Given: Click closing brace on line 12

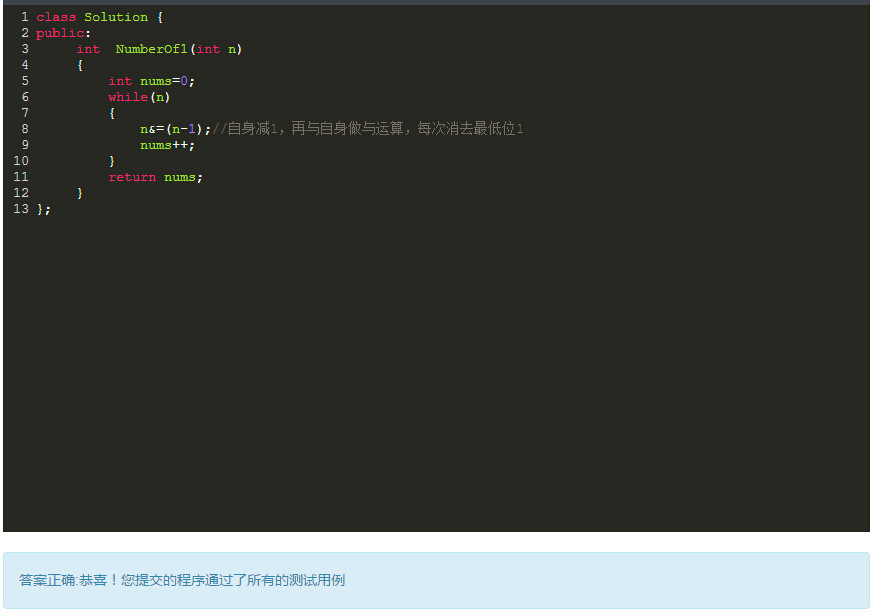Looking at the screenshot, I should coord(80,193).
